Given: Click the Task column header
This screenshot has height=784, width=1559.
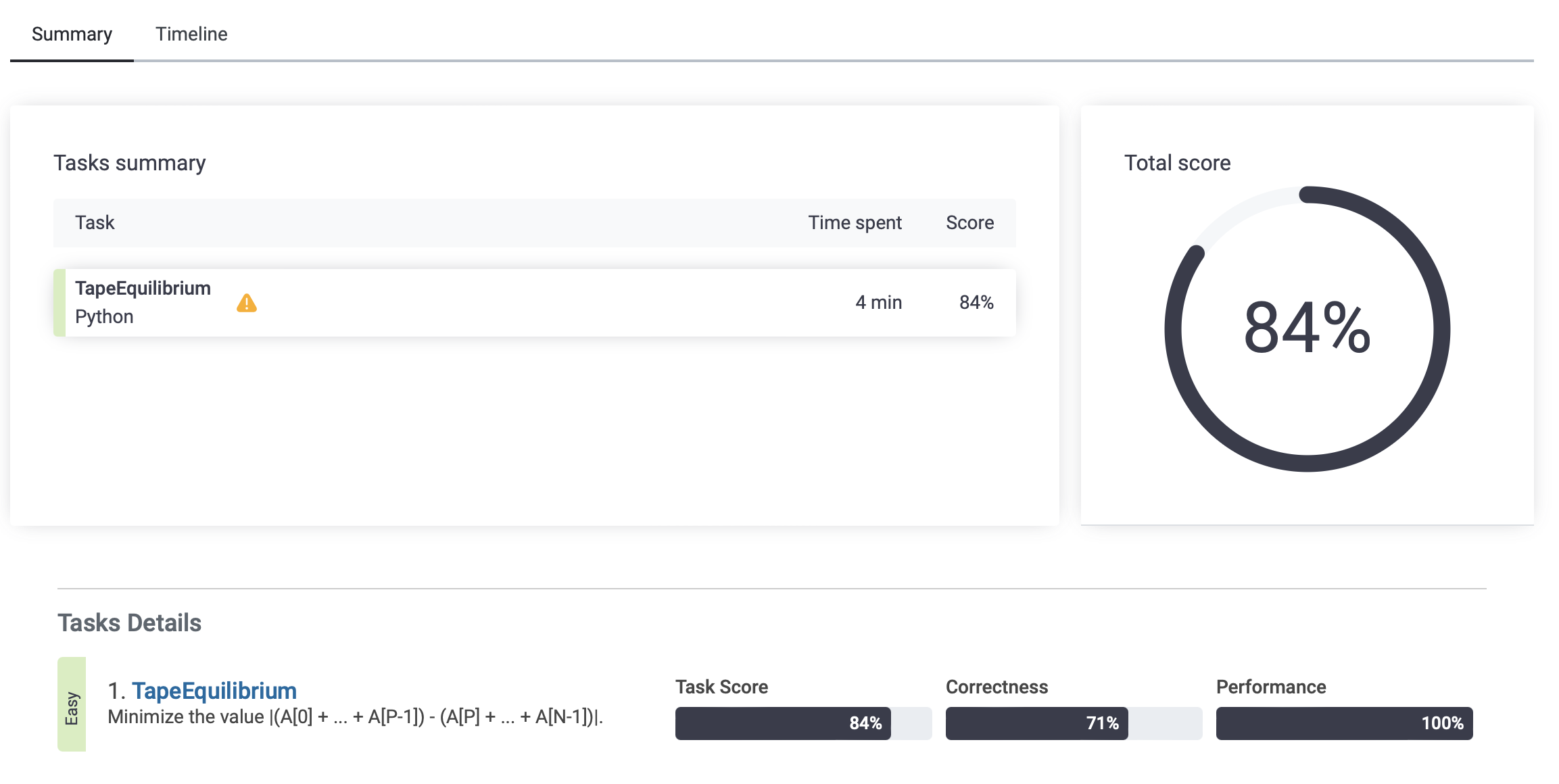Looking at the screenshot, I should pyautogui.click(x=95, y=223).
